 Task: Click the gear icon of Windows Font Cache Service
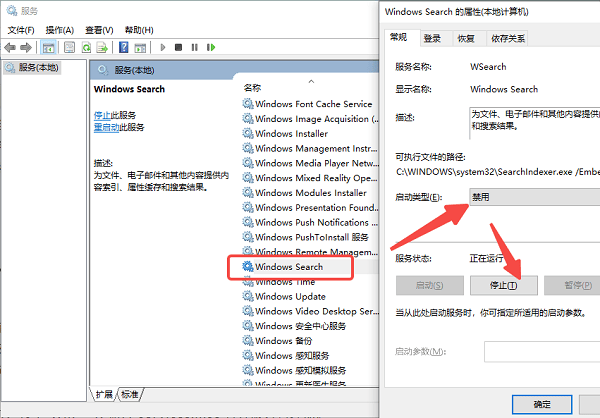pos(248,104)
